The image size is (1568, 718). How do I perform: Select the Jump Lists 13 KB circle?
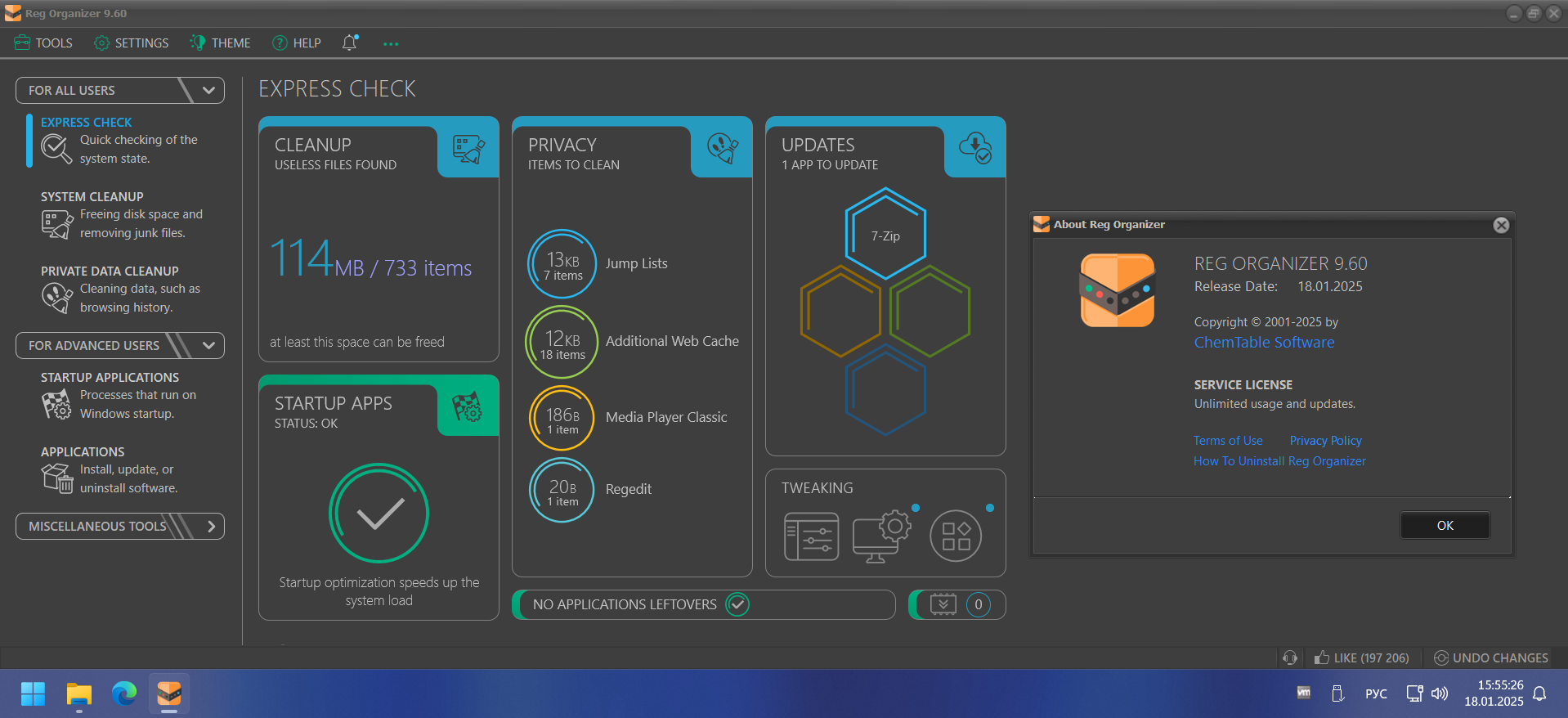click(x=562, y=263)
